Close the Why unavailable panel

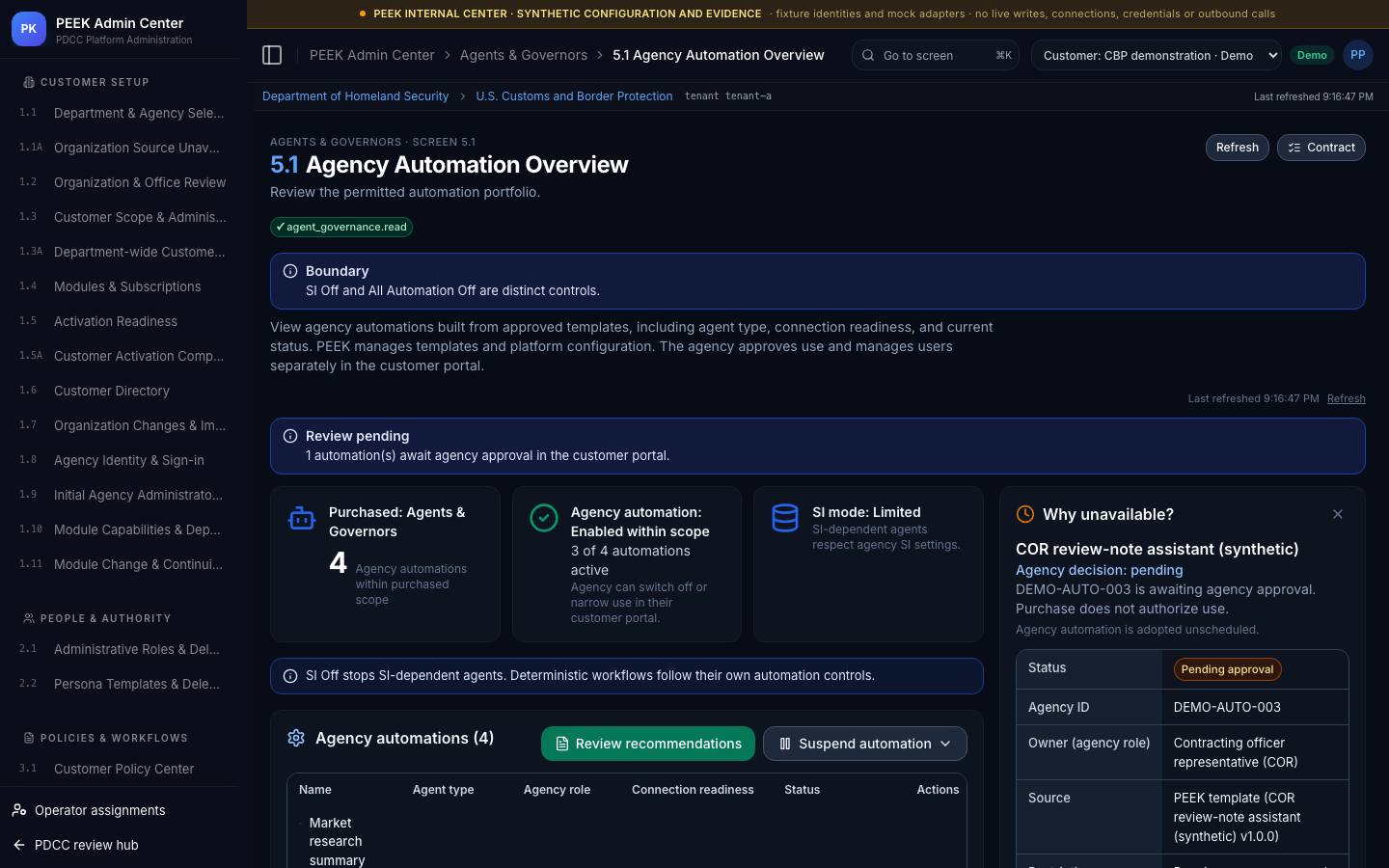click(1337, 514)
